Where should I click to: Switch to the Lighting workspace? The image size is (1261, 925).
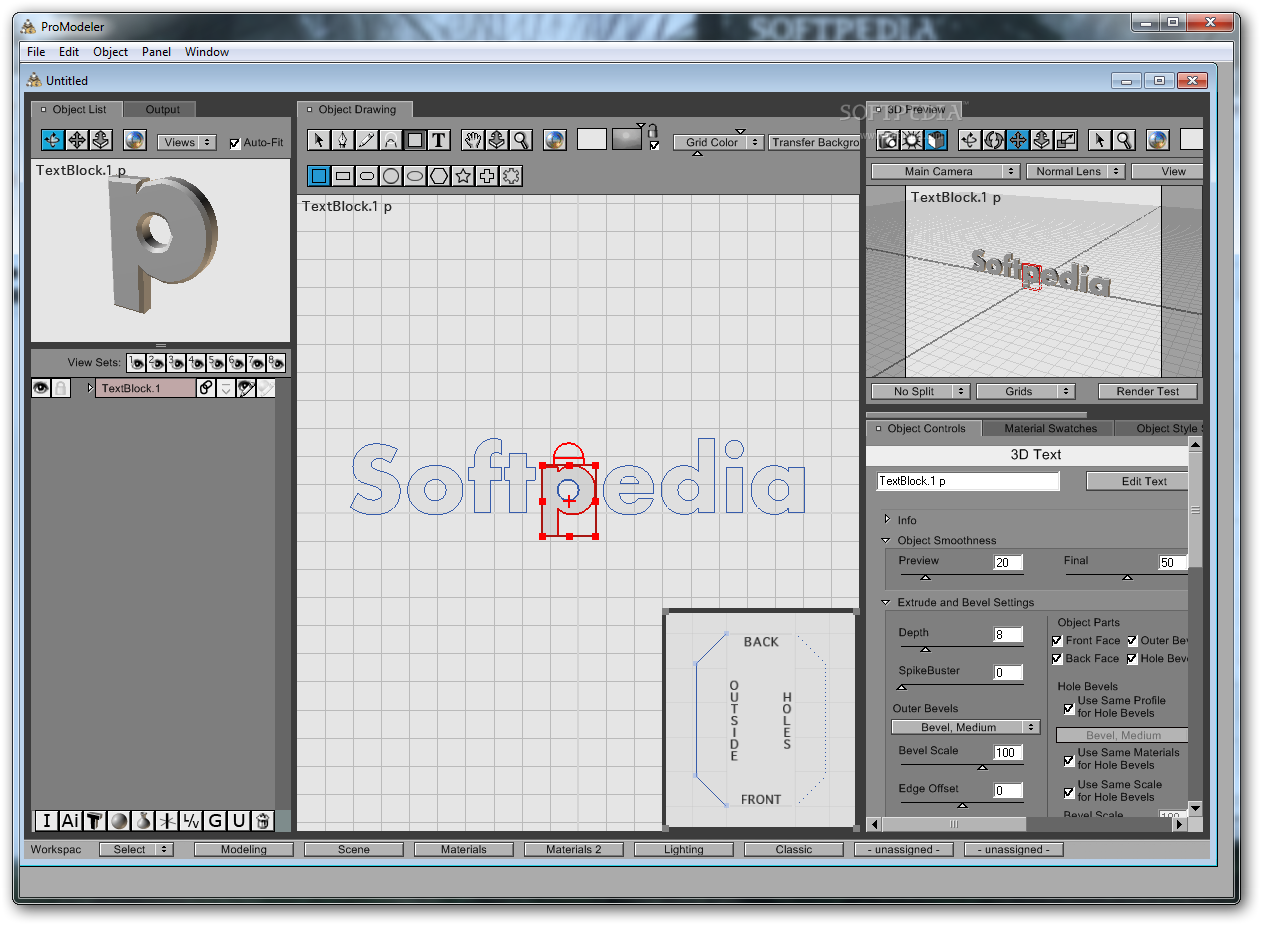683,849
